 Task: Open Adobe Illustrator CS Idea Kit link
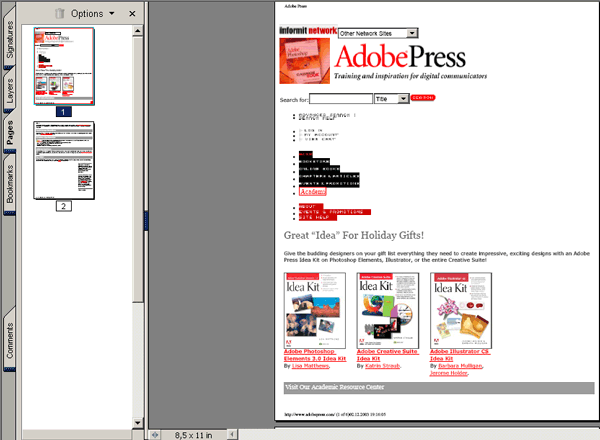tap(460, 355)
